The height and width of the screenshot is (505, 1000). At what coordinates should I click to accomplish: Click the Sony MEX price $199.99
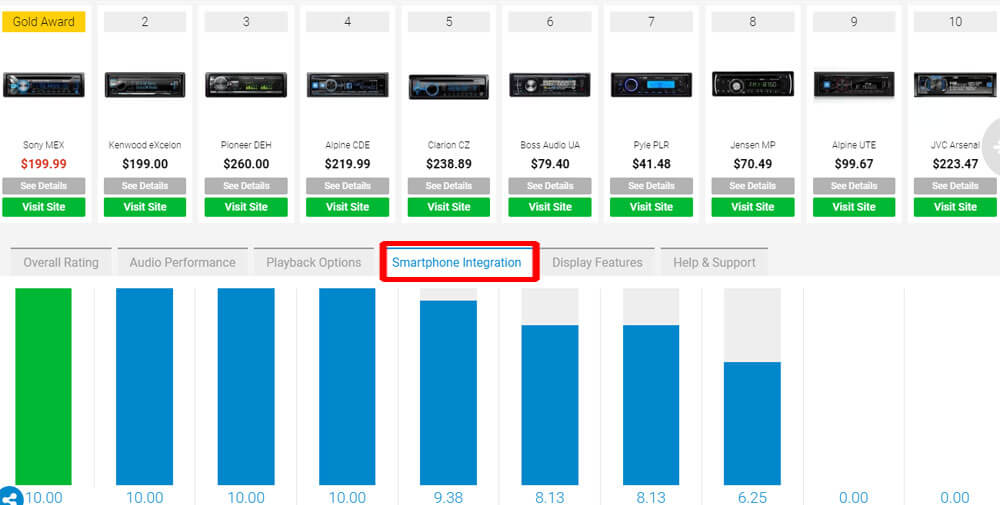coord(43,164)
